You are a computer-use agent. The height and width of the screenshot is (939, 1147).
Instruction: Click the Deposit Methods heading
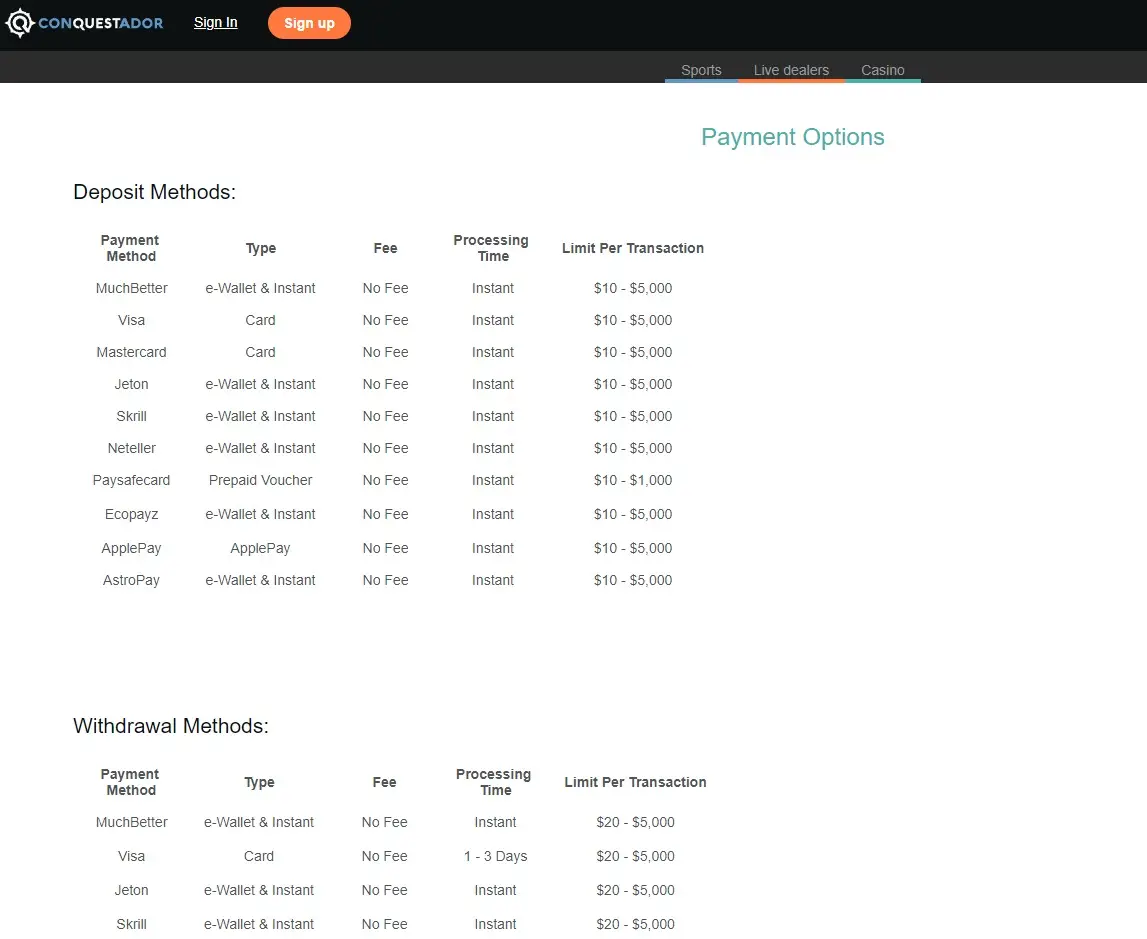[x=154, y=192]
